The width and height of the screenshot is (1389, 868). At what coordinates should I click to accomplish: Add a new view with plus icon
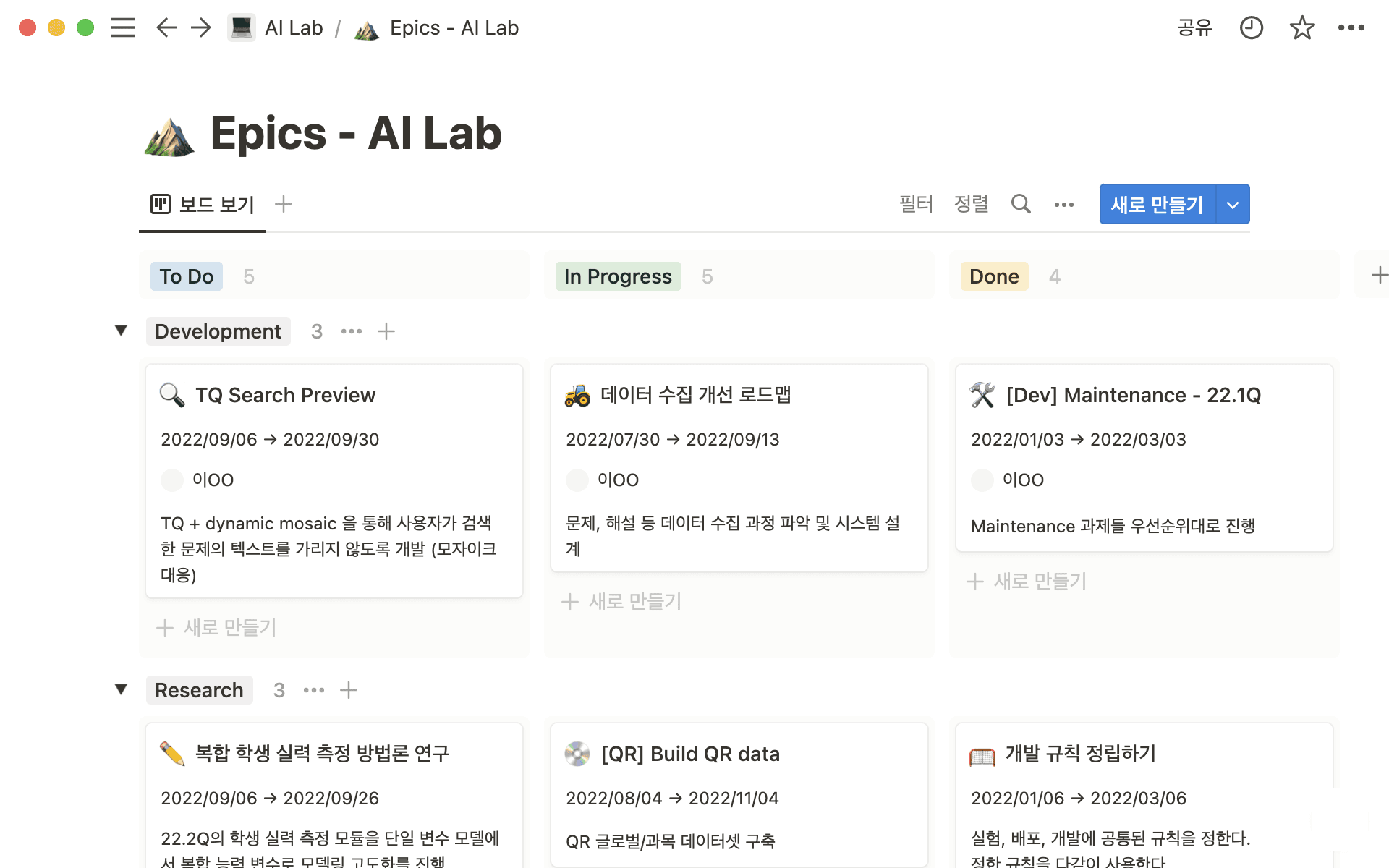tap(284, 204)
